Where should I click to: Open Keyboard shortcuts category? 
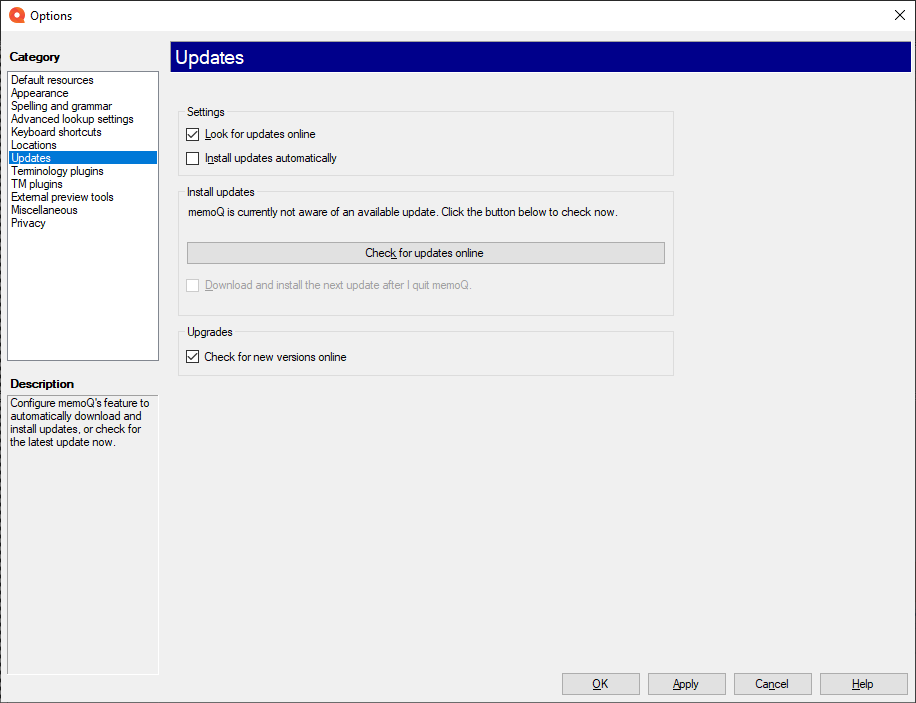56,132
